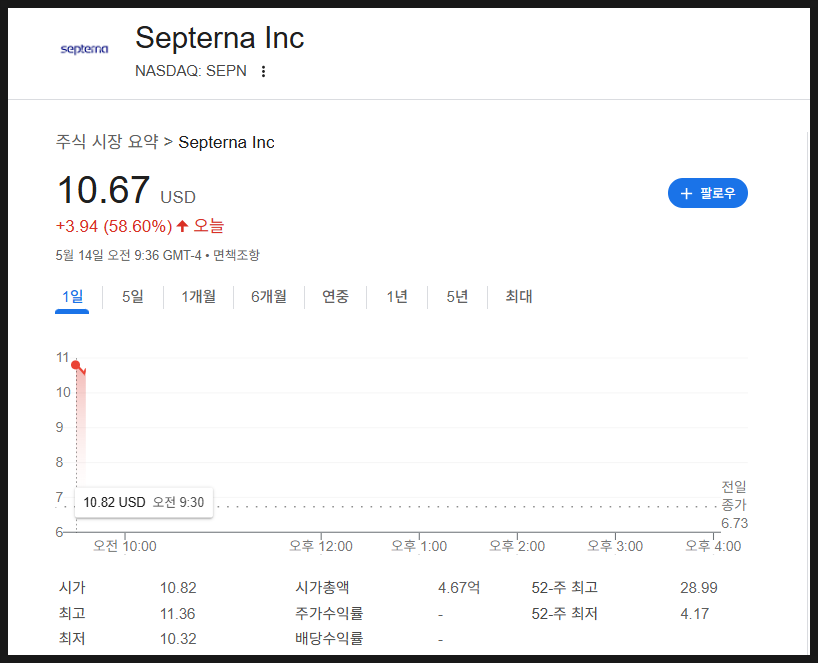818x663 pixels.
Task: Click the blue 팔로우 follow button
Action: 707,193
